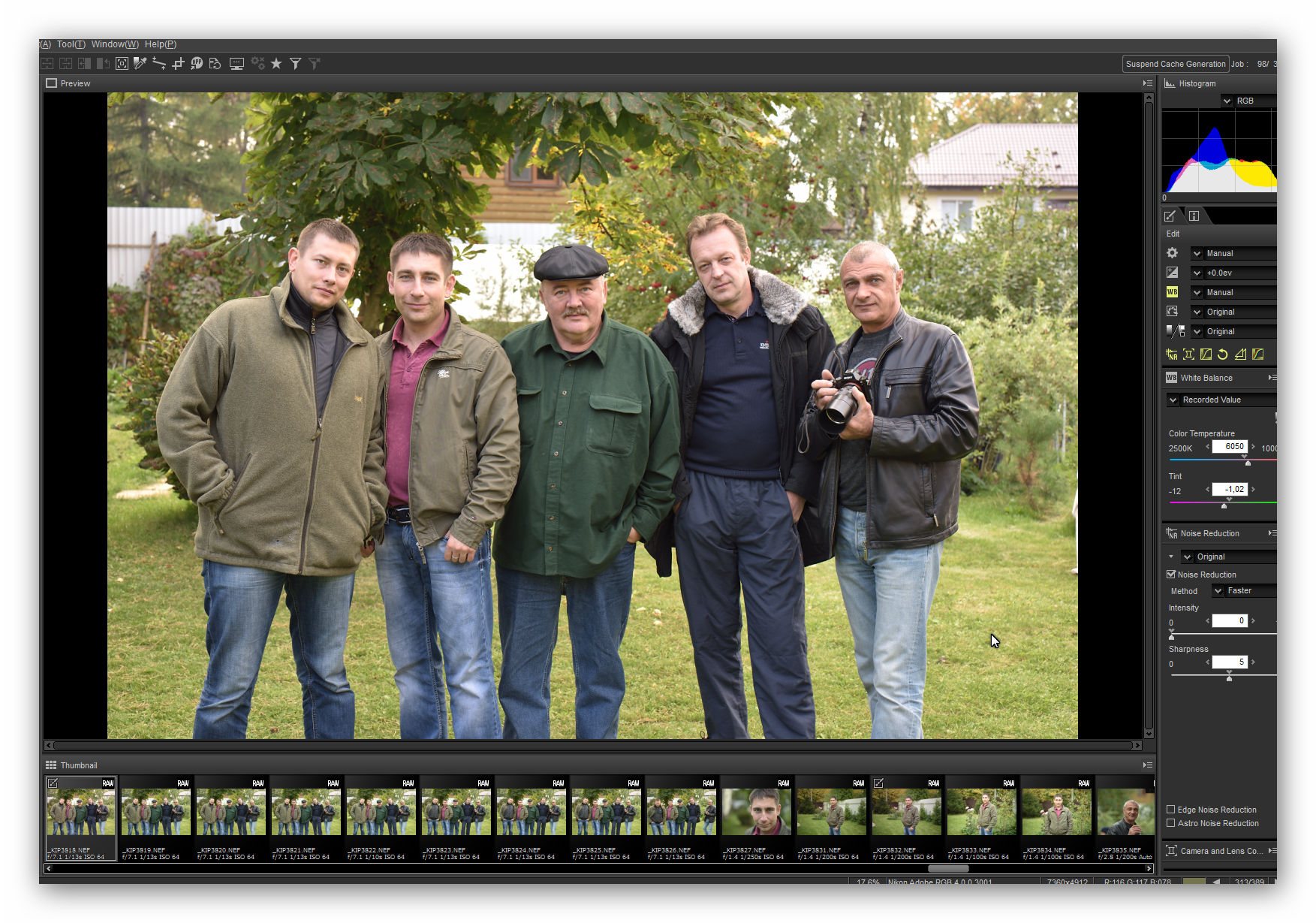Click Suspend Cache Generation button

1175,64
